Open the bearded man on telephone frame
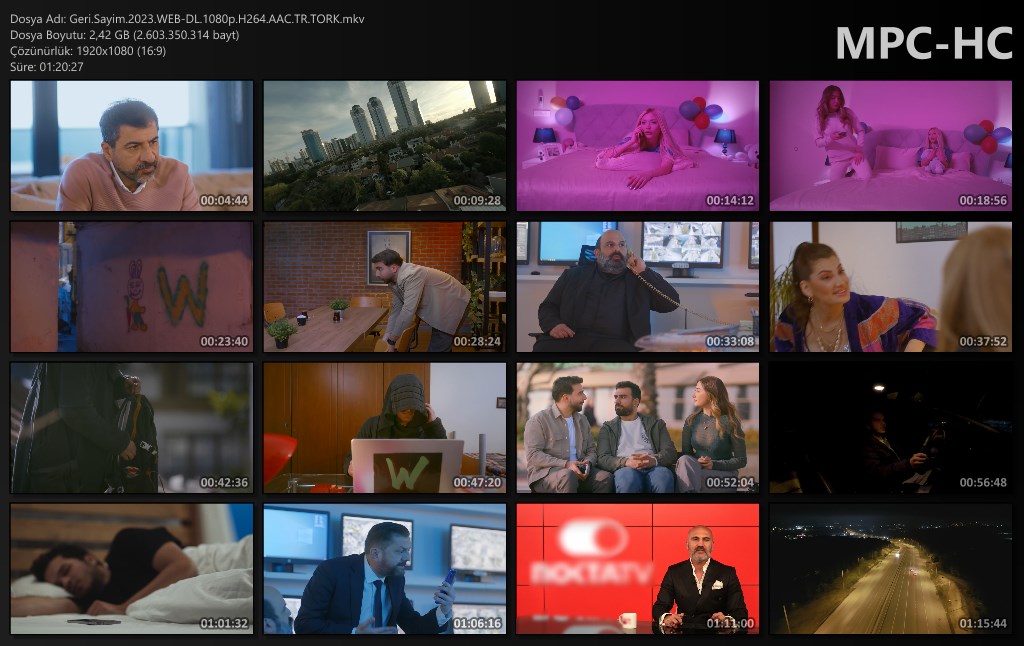The image size is (1024, 646). point(638,287)
